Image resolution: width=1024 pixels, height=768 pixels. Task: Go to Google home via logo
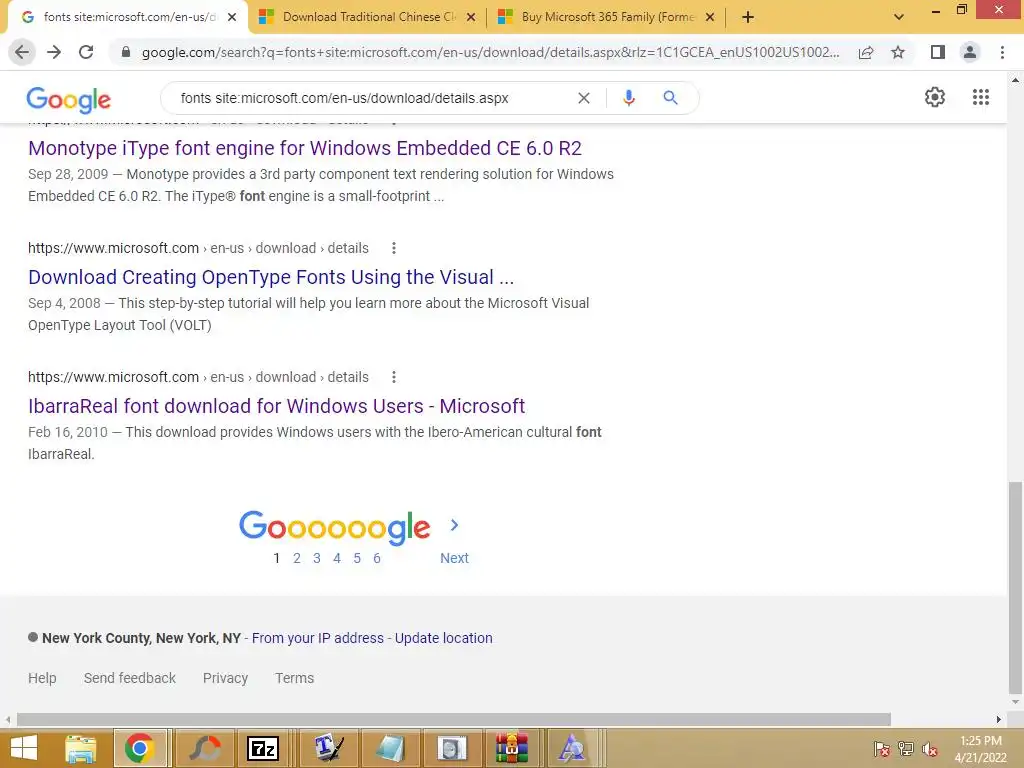(x=69, y=99)
